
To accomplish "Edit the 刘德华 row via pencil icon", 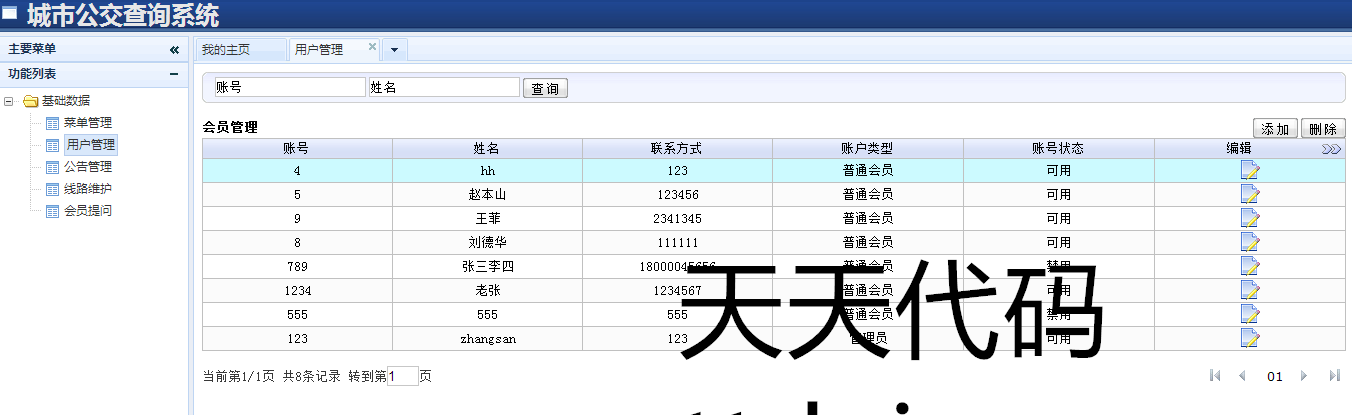I will (1249, 243).
